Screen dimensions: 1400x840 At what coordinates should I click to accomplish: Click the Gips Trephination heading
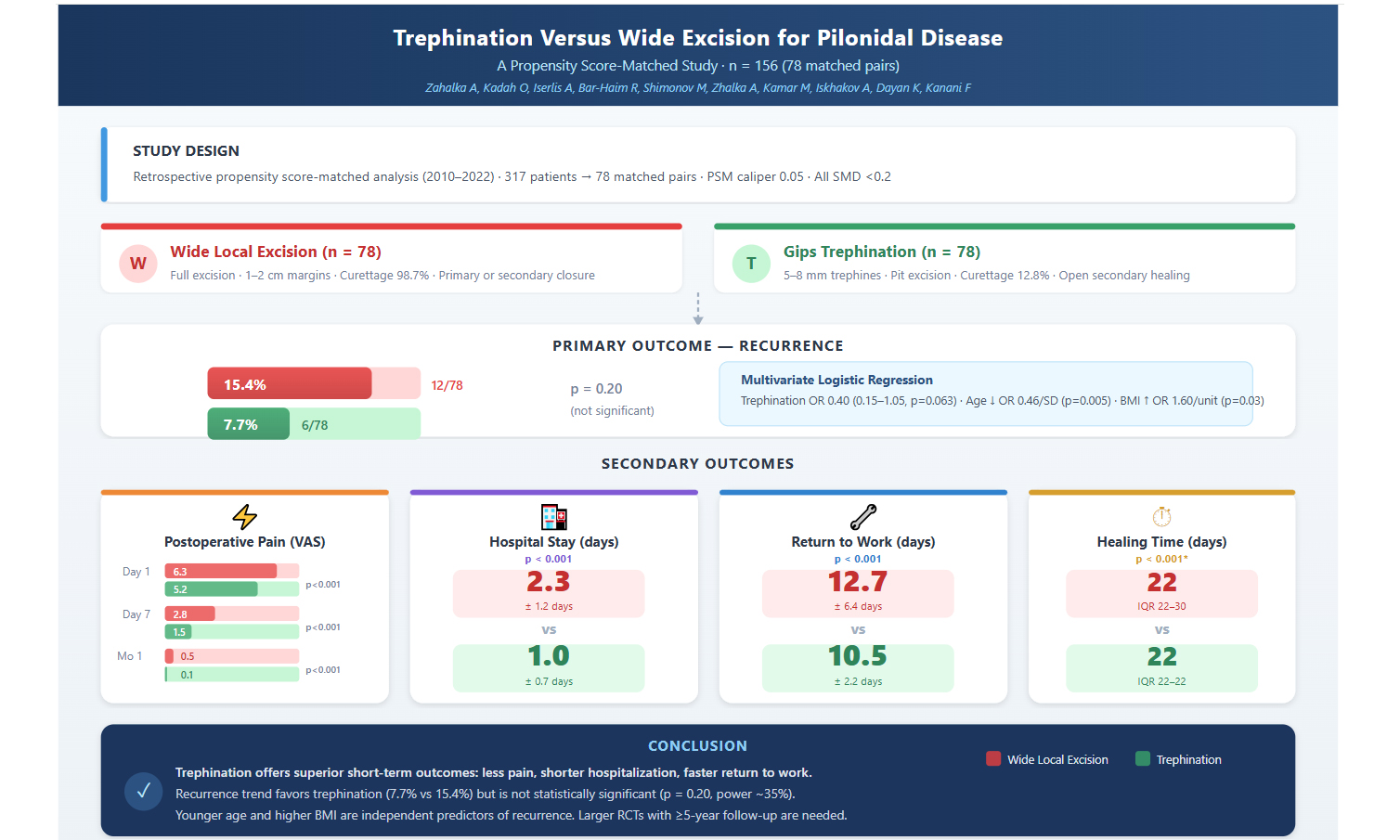coord(881,252)
